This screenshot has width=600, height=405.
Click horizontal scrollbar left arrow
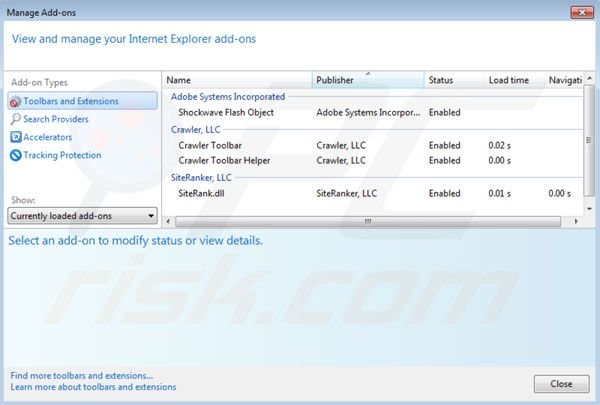[x=168, y=221]
